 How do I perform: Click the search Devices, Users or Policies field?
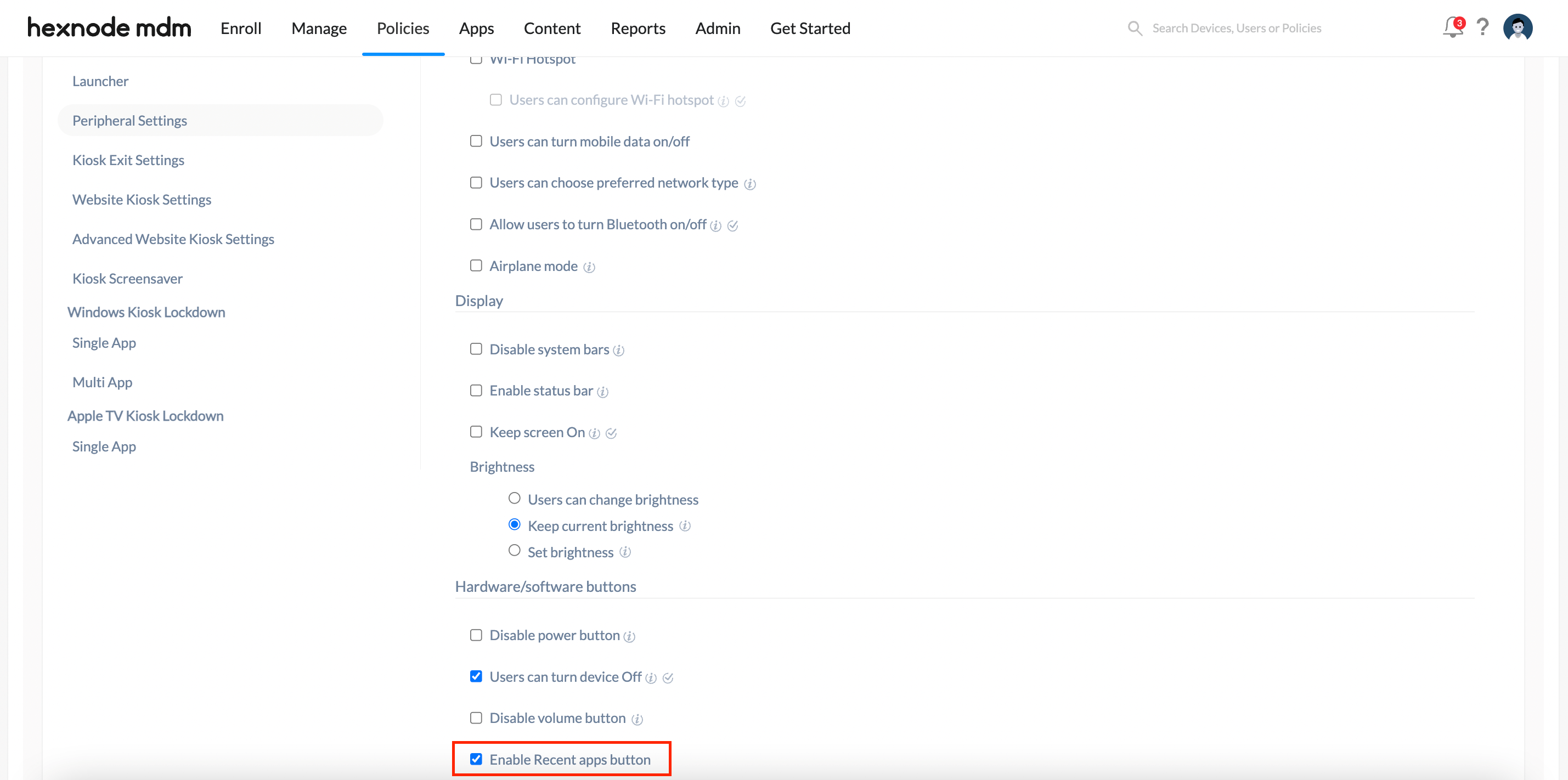tap(1236, 27)
